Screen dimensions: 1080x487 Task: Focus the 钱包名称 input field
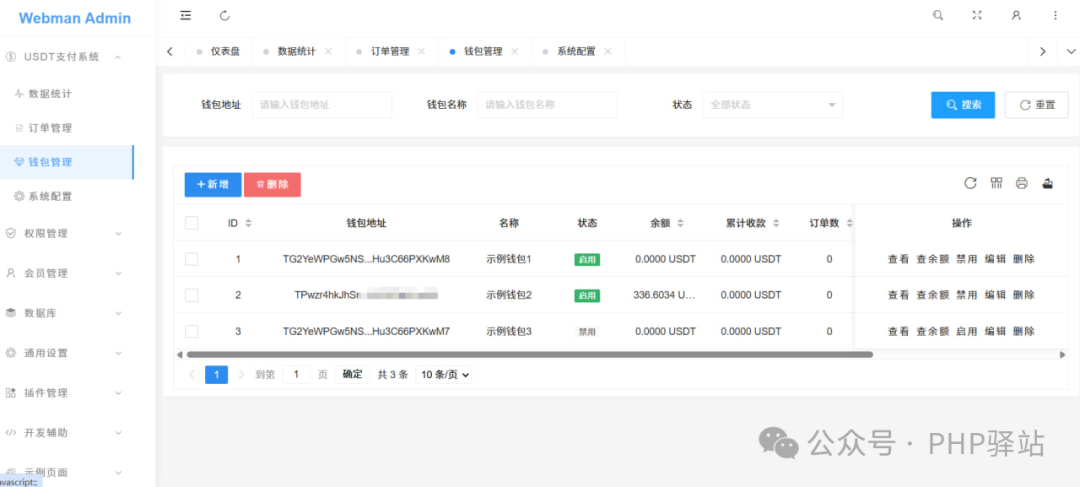click(547, 105)
